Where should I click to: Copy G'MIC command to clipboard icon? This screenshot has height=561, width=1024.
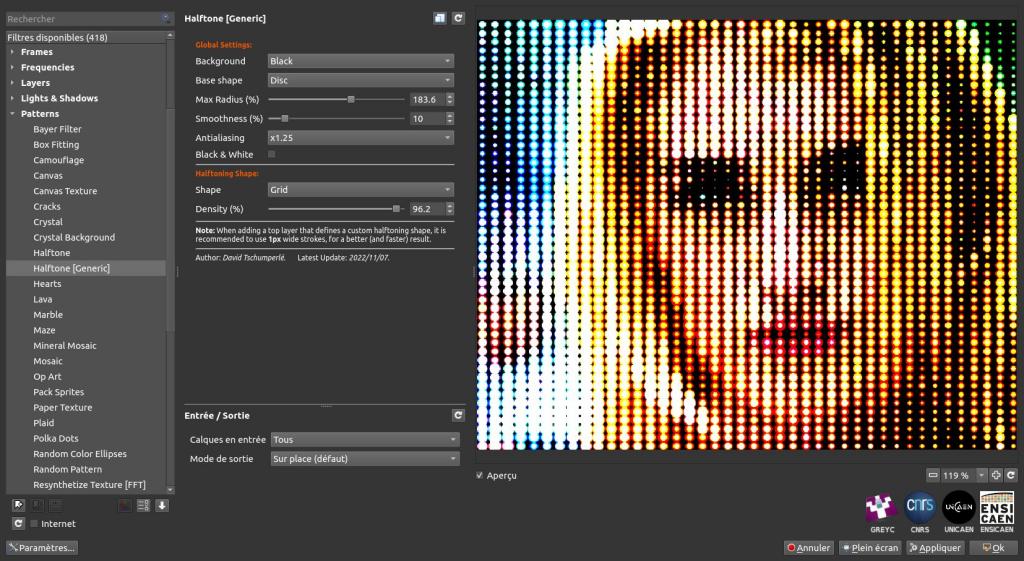point(440,18)
